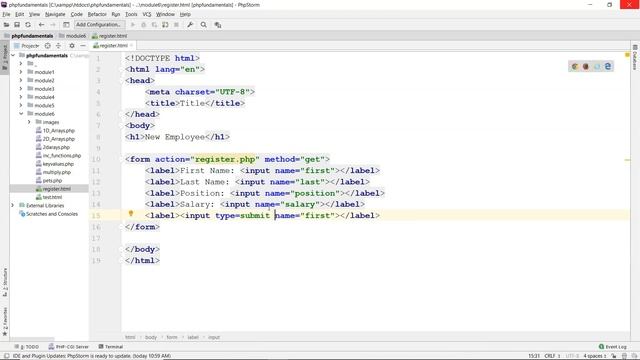Expand the images folder

pyautogui.click(x=29, y=122)
